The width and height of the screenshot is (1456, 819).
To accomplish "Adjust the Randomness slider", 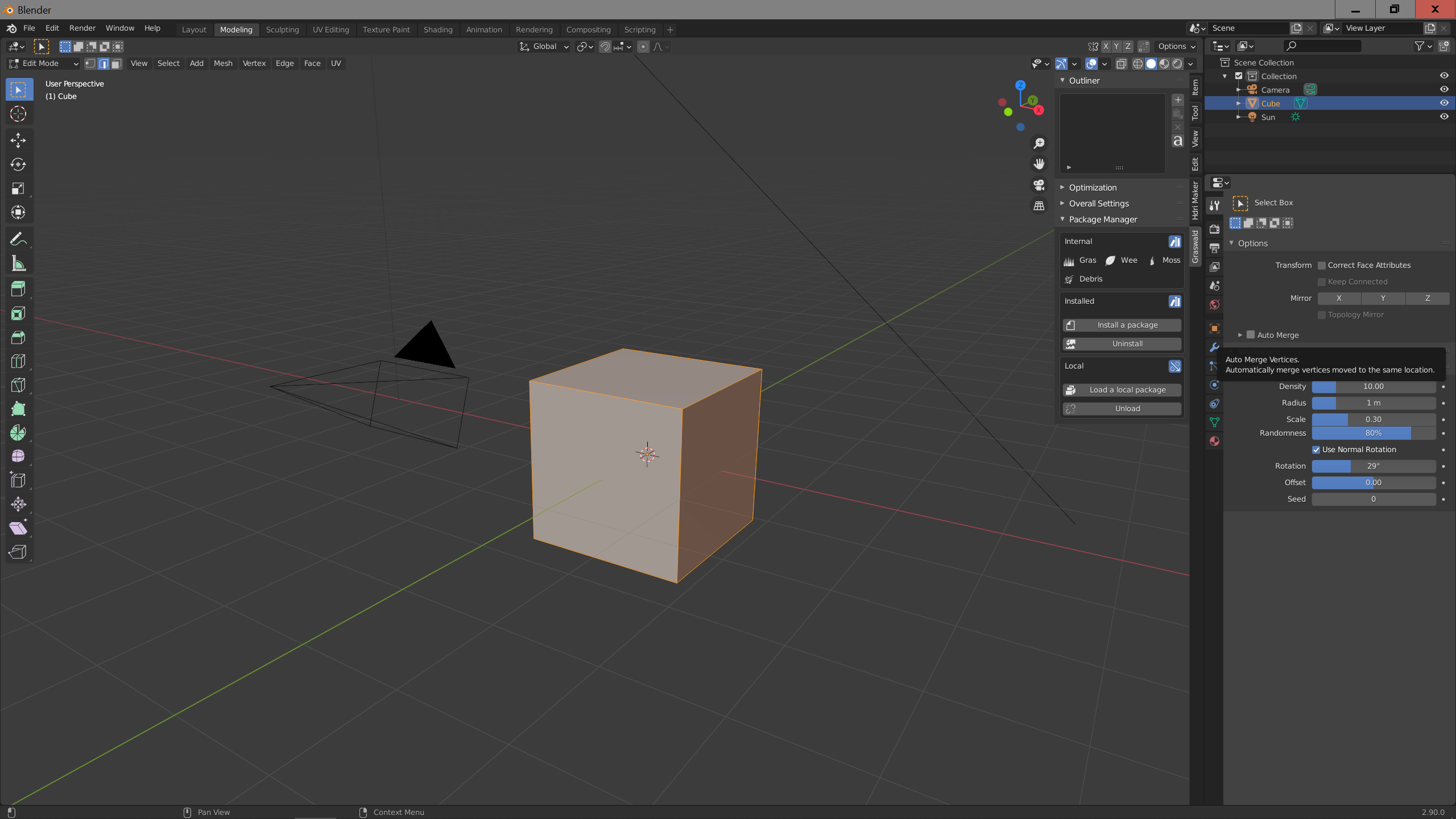I will tap(1373, 433).
